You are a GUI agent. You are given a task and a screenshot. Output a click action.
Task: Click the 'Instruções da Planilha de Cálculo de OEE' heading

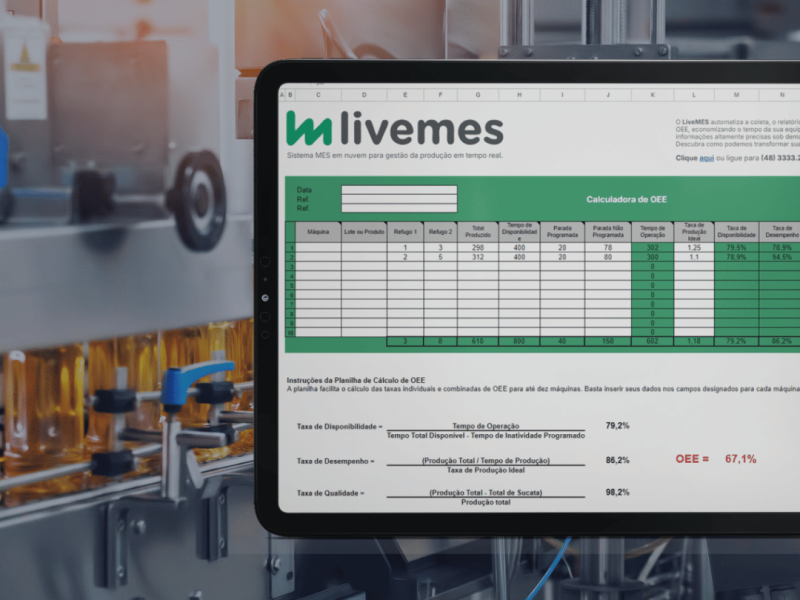pyautogui.click(x=356, y=380)
